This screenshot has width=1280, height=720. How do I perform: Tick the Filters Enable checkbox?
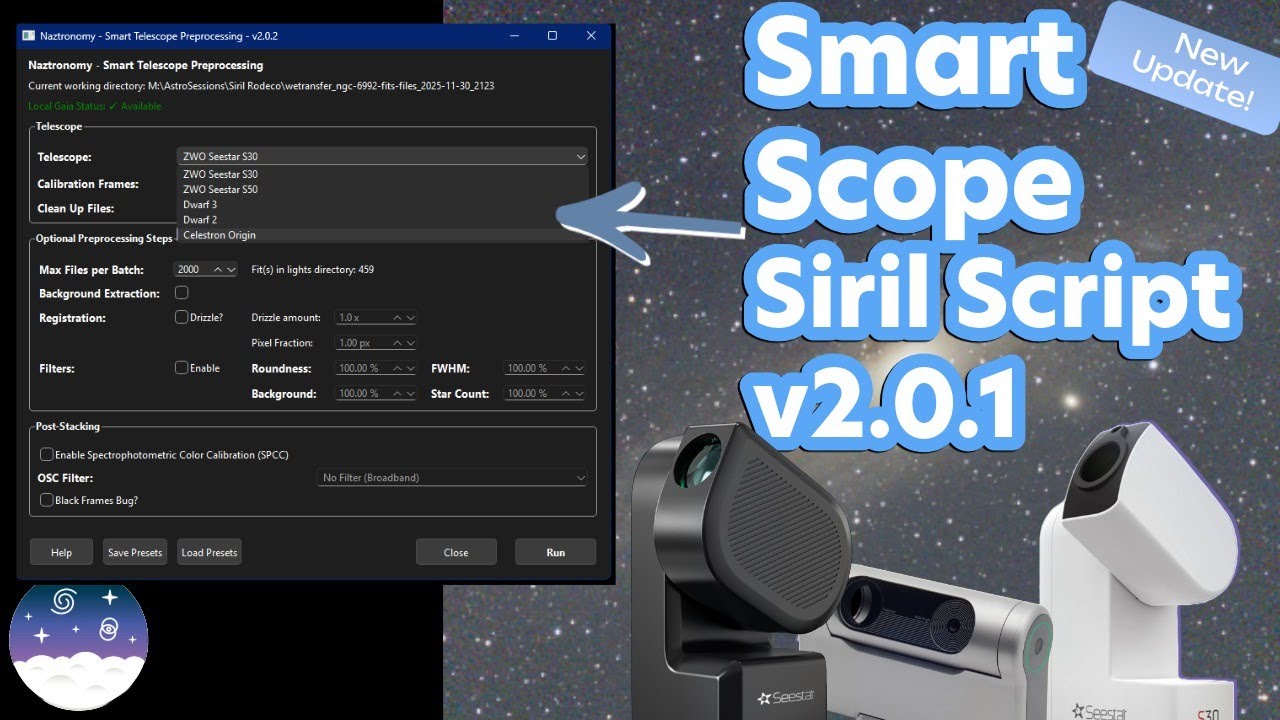pos(182,367)
